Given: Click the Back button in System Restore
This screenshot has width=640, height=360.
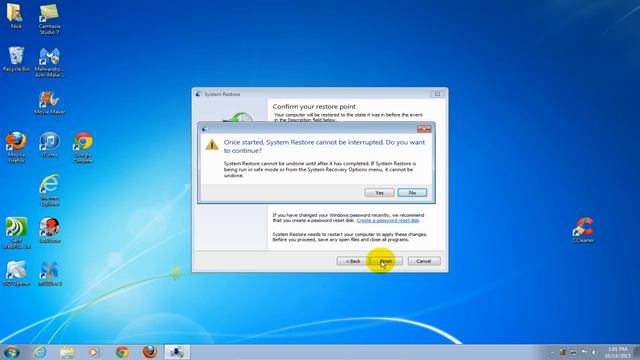Looking at the screenshot, I should coord(353,261).
